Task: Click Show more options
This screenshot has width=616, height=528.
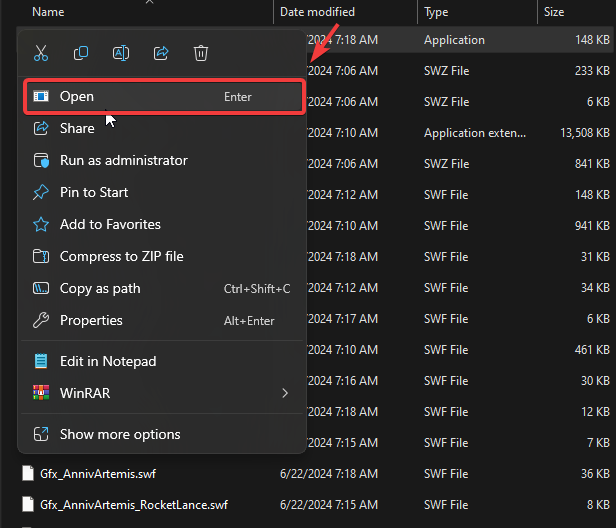Action: tap(120, 434)
